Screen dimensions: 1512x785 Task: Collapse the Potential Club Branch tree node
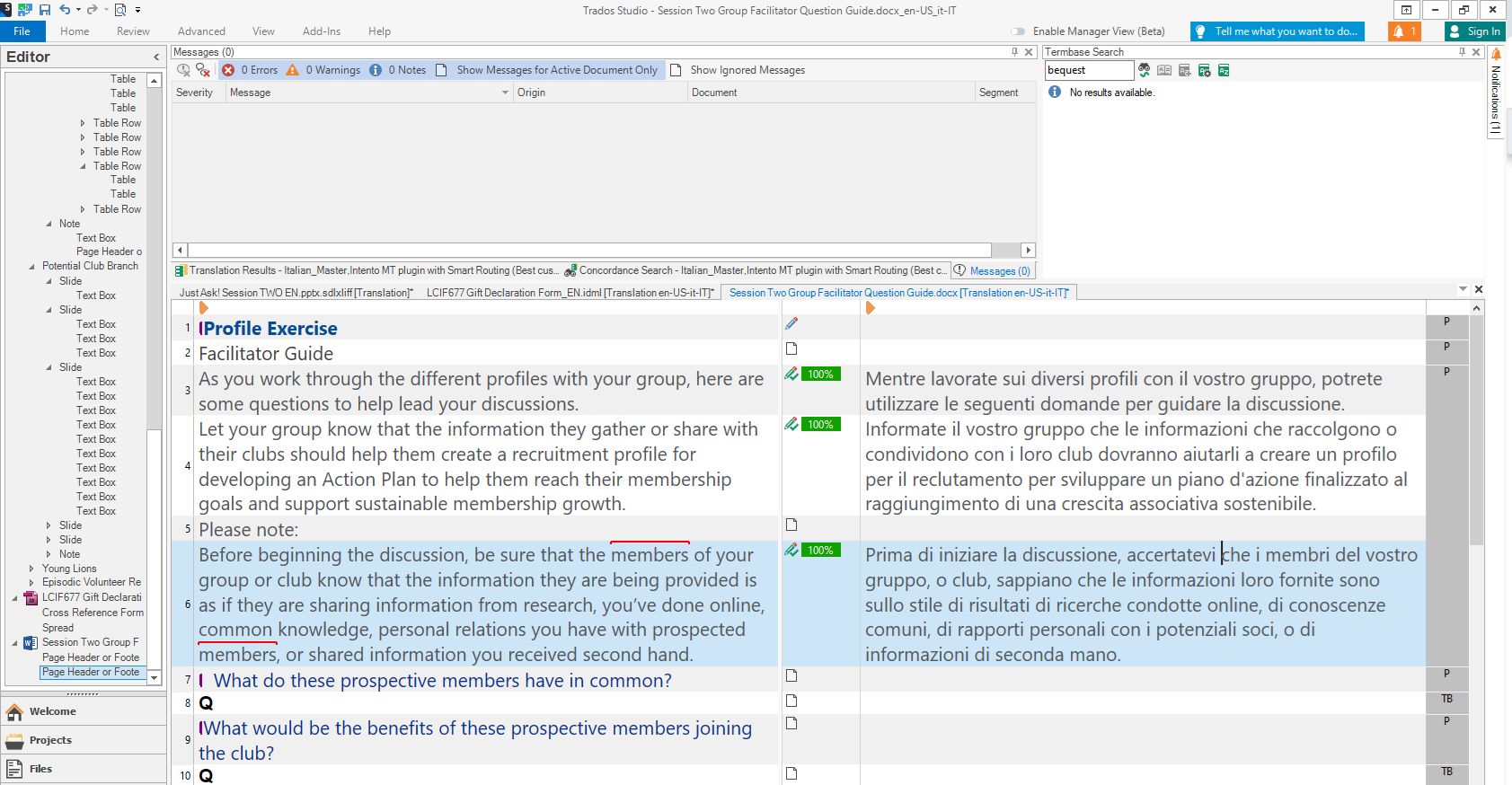(32, 266)
